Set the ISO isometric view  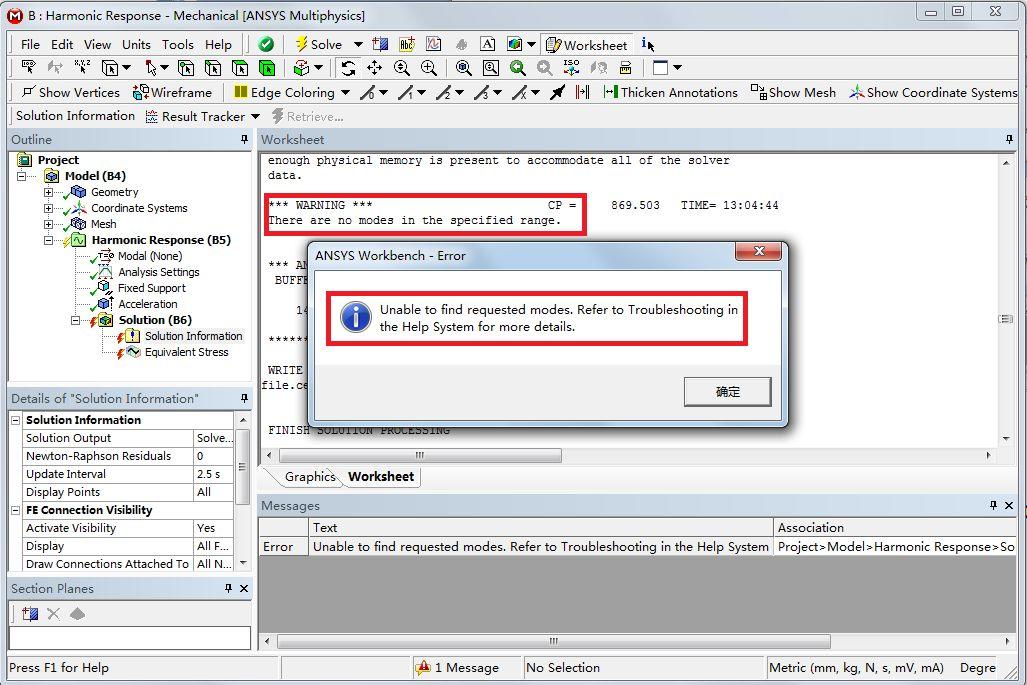tap(571, 68)
